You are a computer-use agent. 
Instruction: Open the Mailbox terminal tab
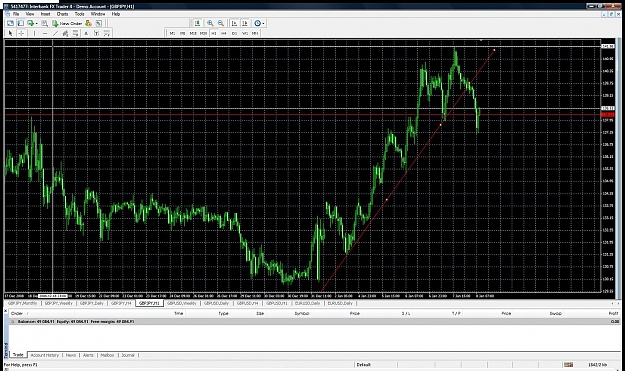click(x=107, y=355)
